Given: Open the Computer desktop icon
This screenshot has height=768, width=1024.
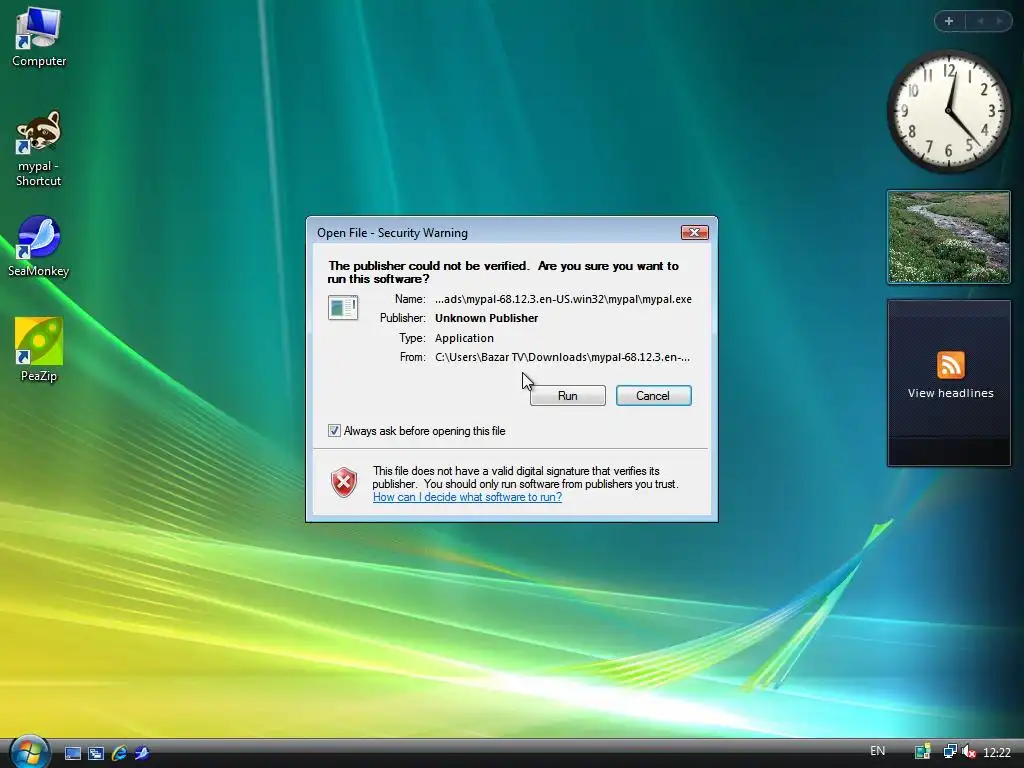Looking at the screenshot, I should [39, 36].
